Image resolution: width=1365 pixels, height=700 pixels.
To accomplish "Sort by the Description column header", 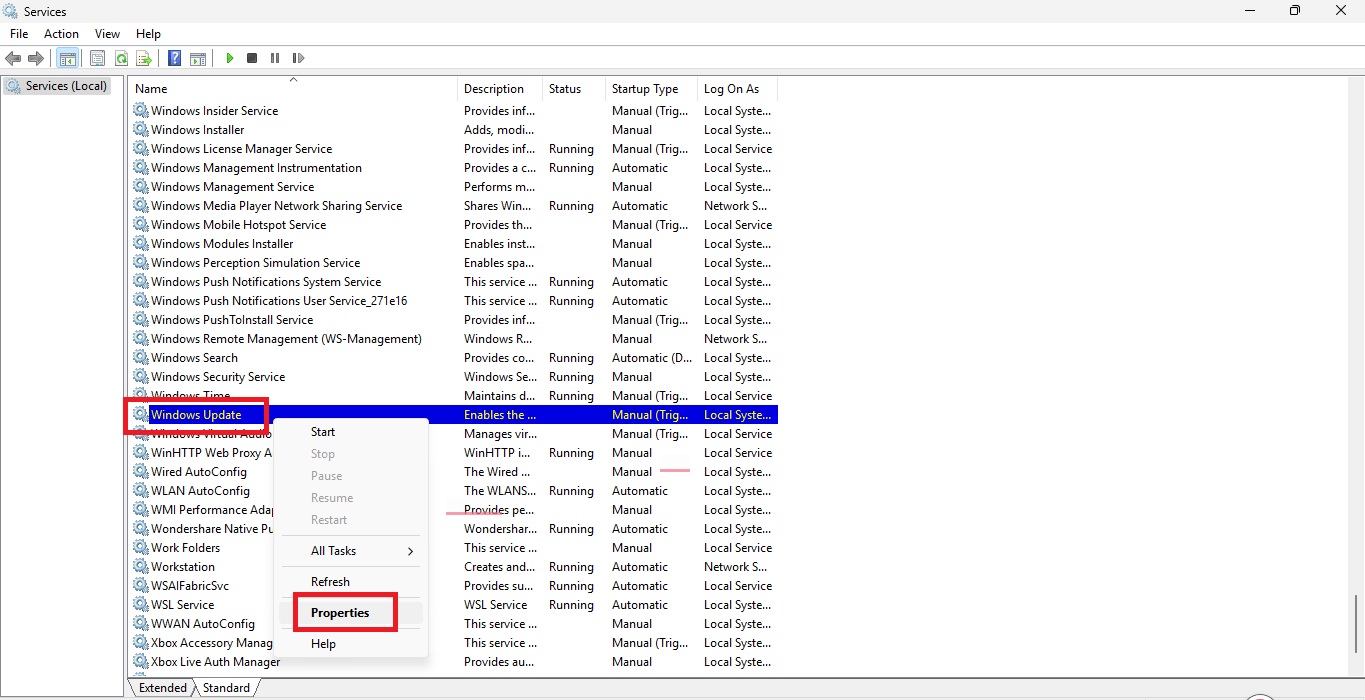I will 500,89.
